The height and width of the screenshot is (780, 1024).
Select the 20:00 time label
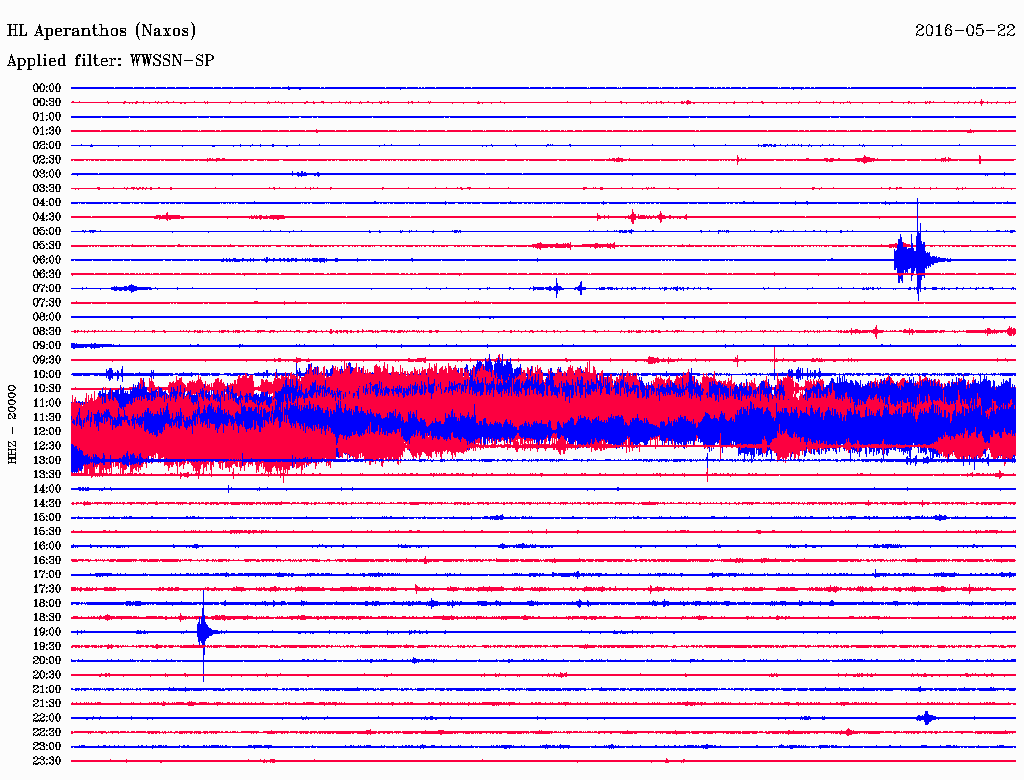47,660
